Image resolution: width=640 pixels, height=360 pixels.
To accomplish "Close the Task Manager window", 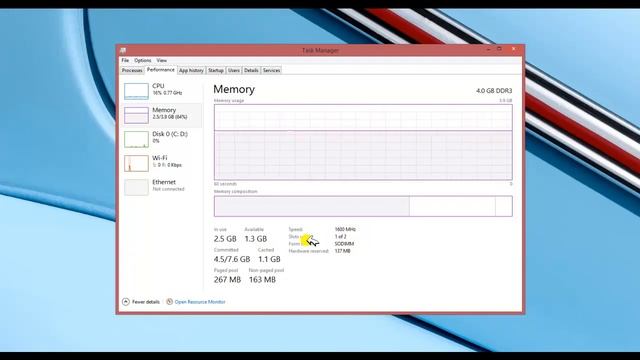I will click(513, 49).
